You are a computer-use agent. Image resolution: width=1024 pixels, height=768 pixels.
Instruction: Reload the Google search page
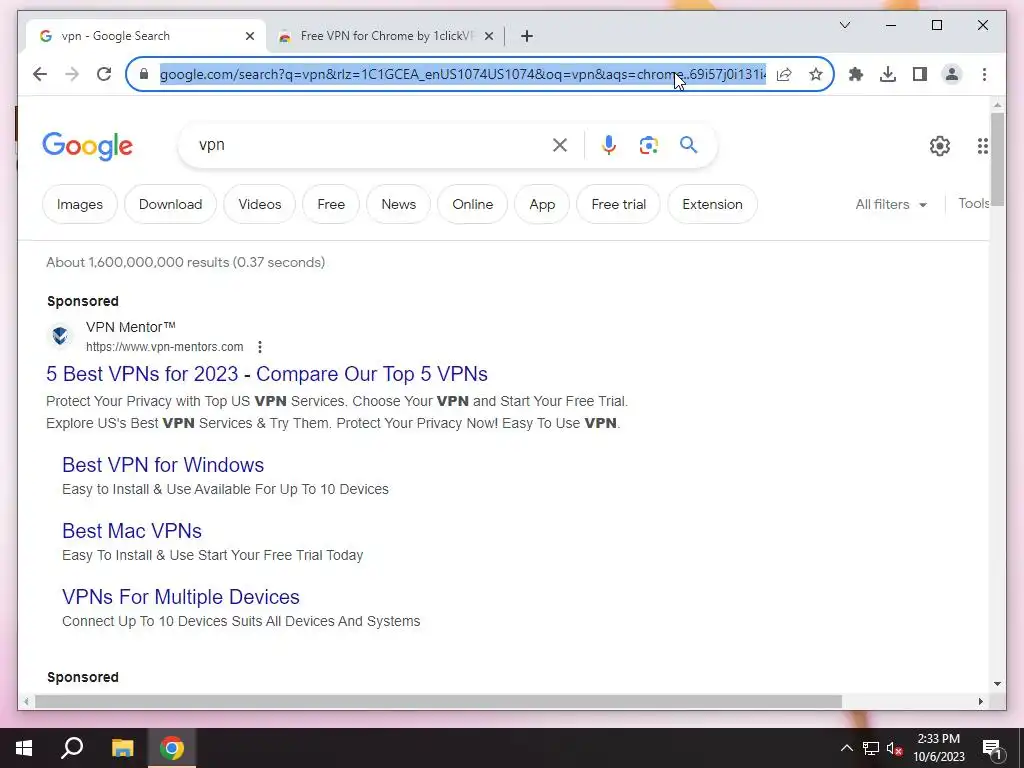[104, 74]
